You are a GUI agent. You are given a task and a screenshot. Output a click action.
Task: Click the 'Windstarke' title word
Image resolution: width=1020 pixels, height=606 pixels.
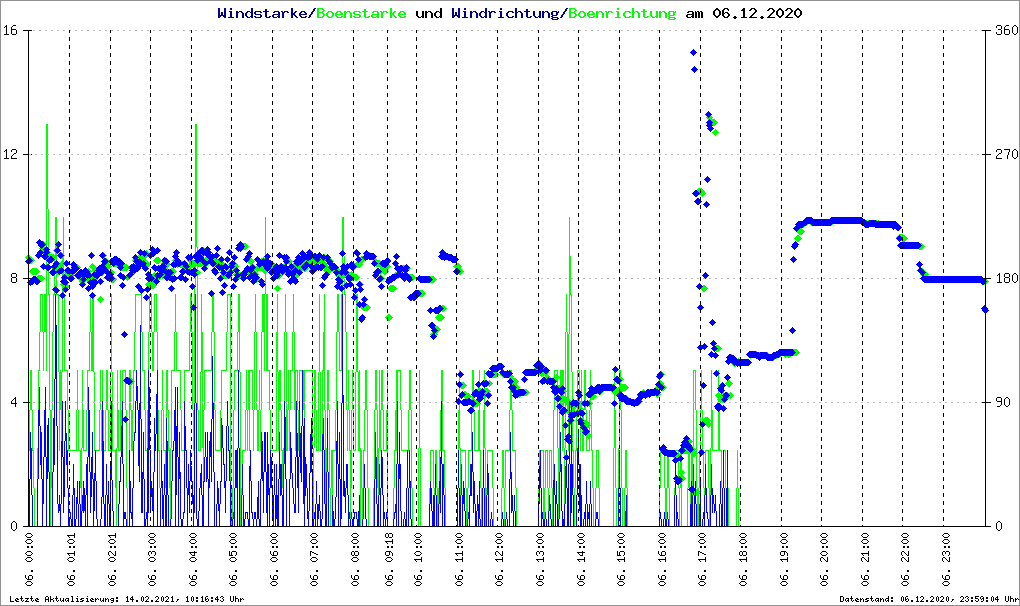coord(262,13)
